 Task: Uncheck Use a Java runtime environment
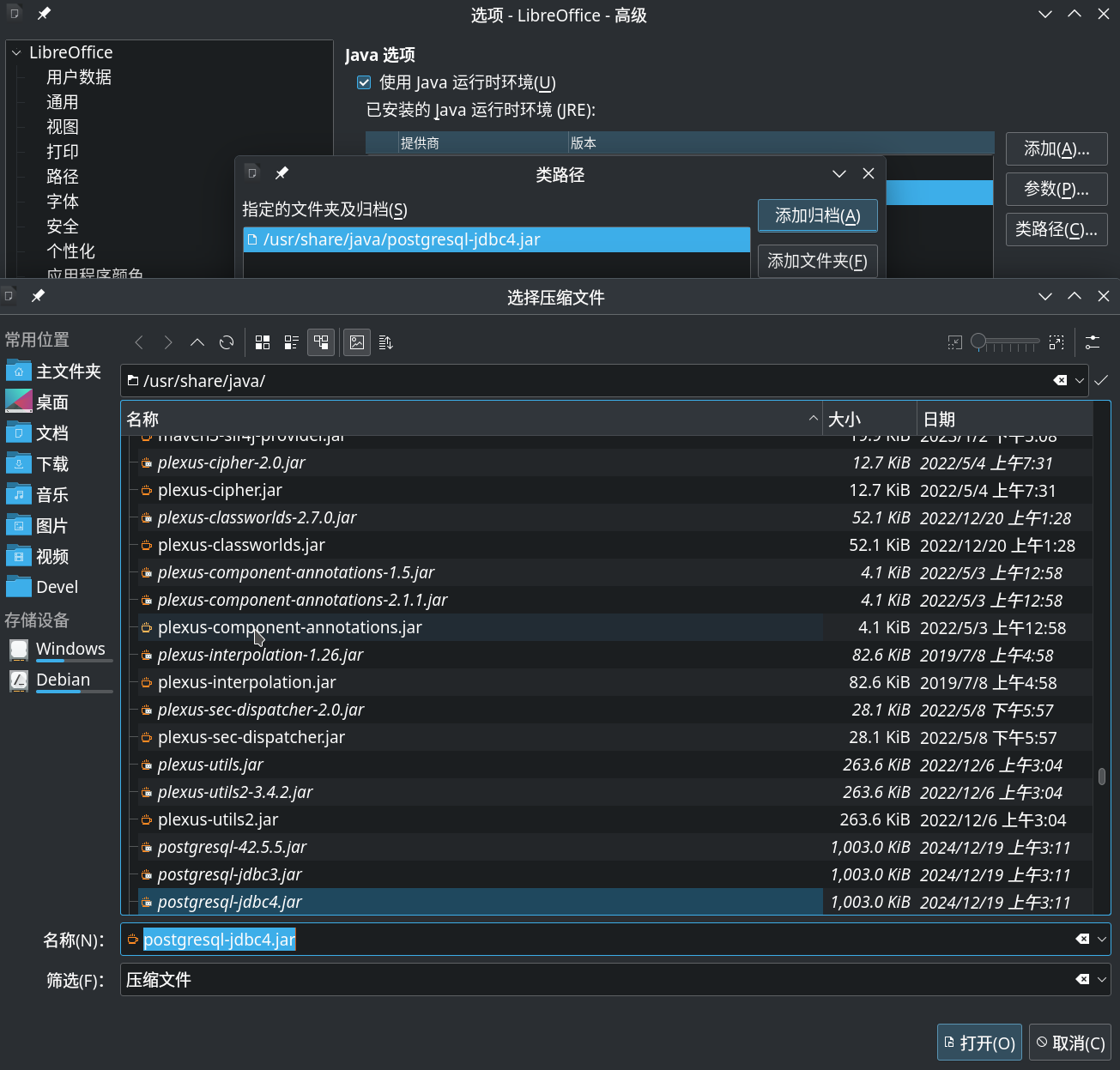tap(364, 82)
